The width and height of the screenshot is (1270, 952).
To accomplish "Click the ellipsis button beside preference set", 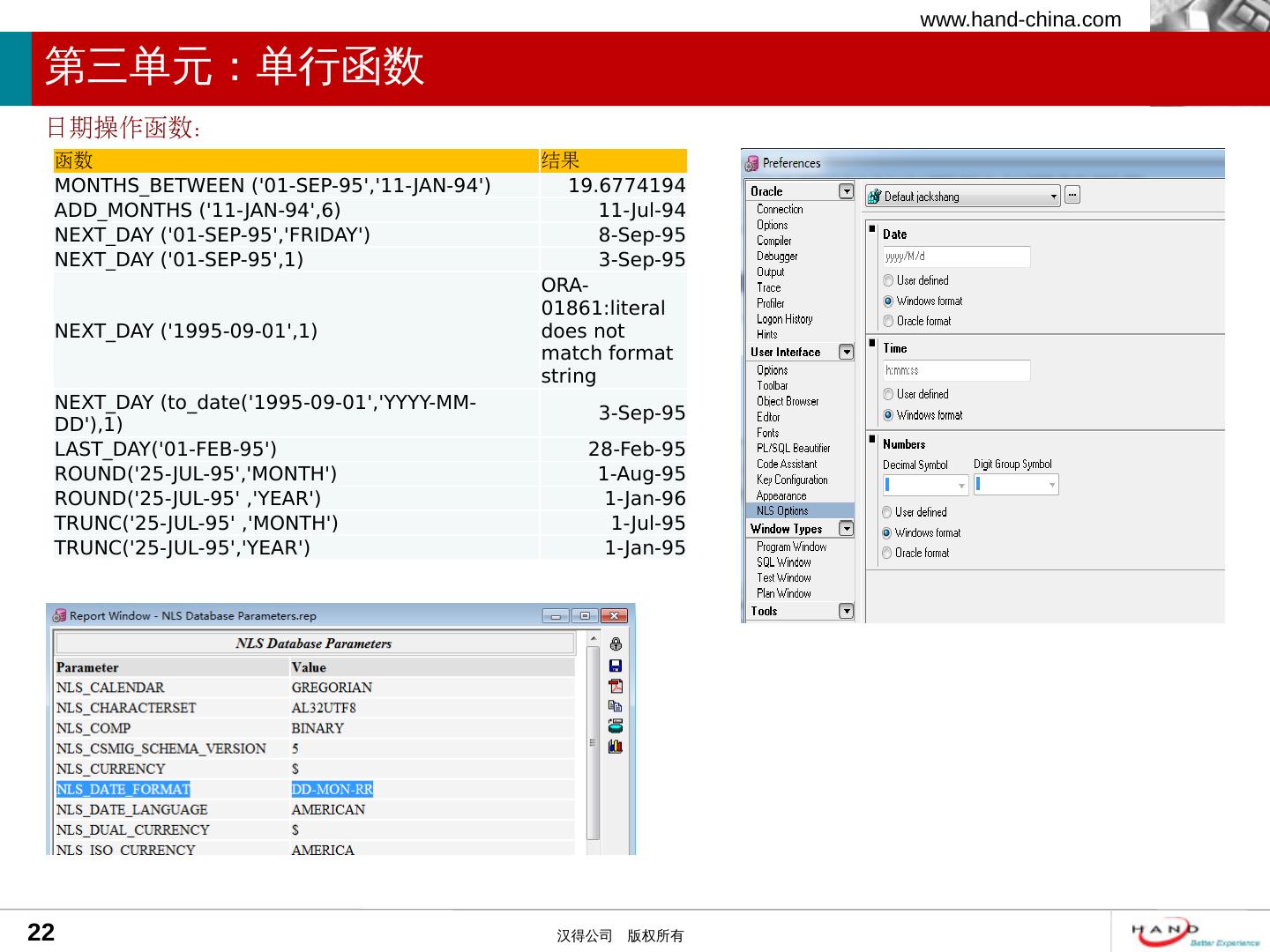I will (x=1072, y=195).
